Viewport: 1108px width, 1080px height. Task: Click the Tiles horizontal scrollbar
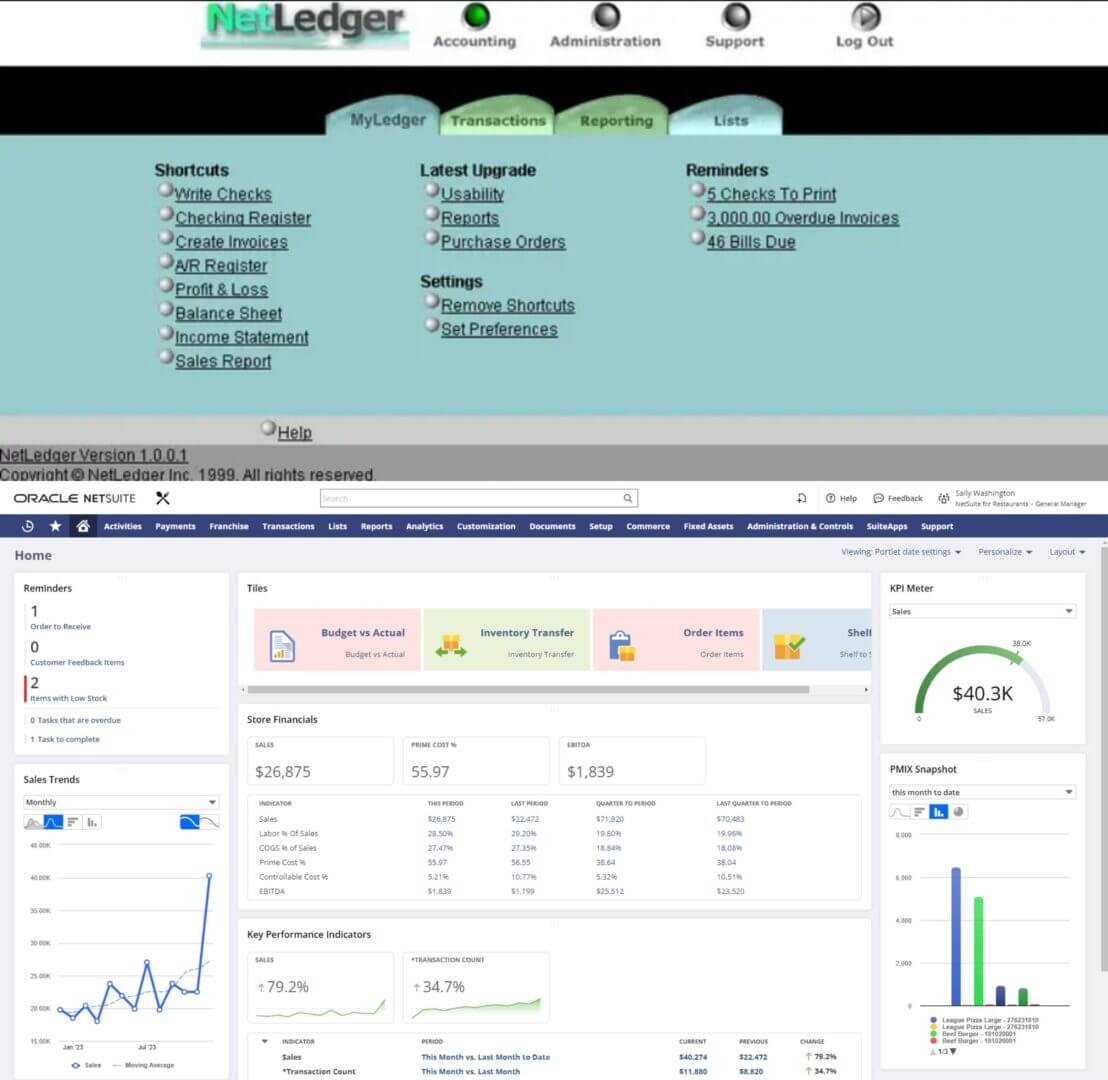point(528,689)
